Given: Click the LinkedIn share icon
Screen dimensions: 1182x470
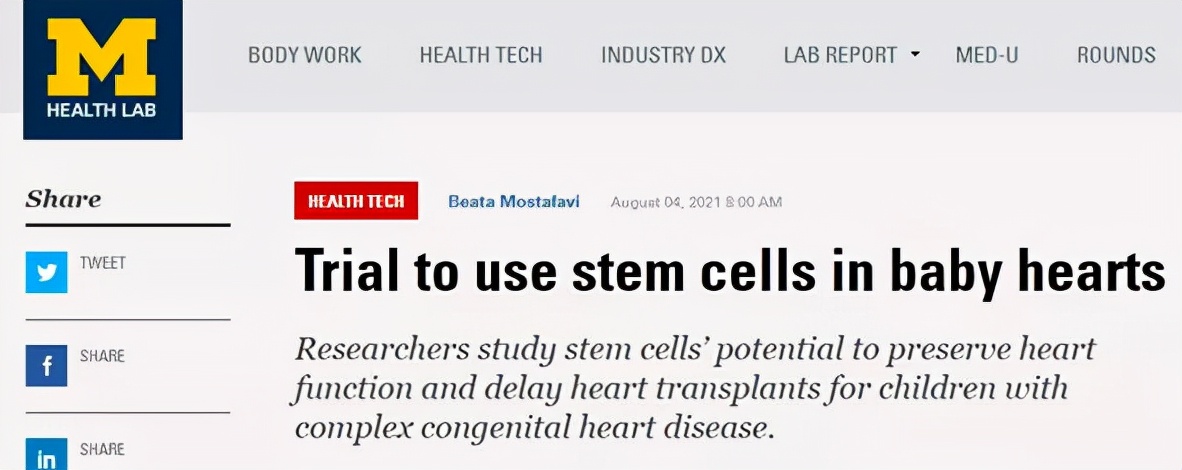Looking at the screenshot, I should pos(46,456).
